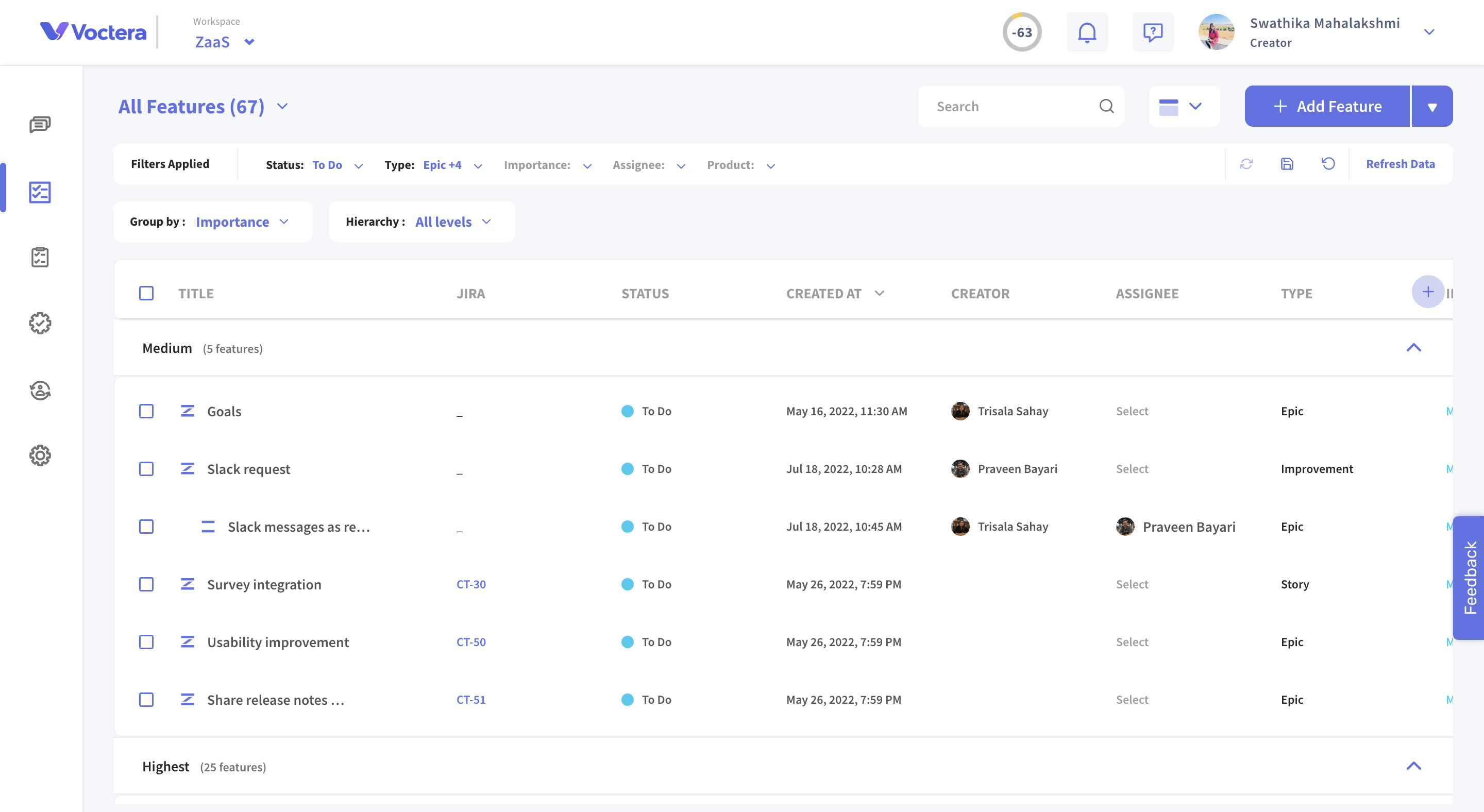This screenshot has height=812, width=1484.
Task: Collapse the Medium group
Action: pyautogui.click(x=1413, y=347)
